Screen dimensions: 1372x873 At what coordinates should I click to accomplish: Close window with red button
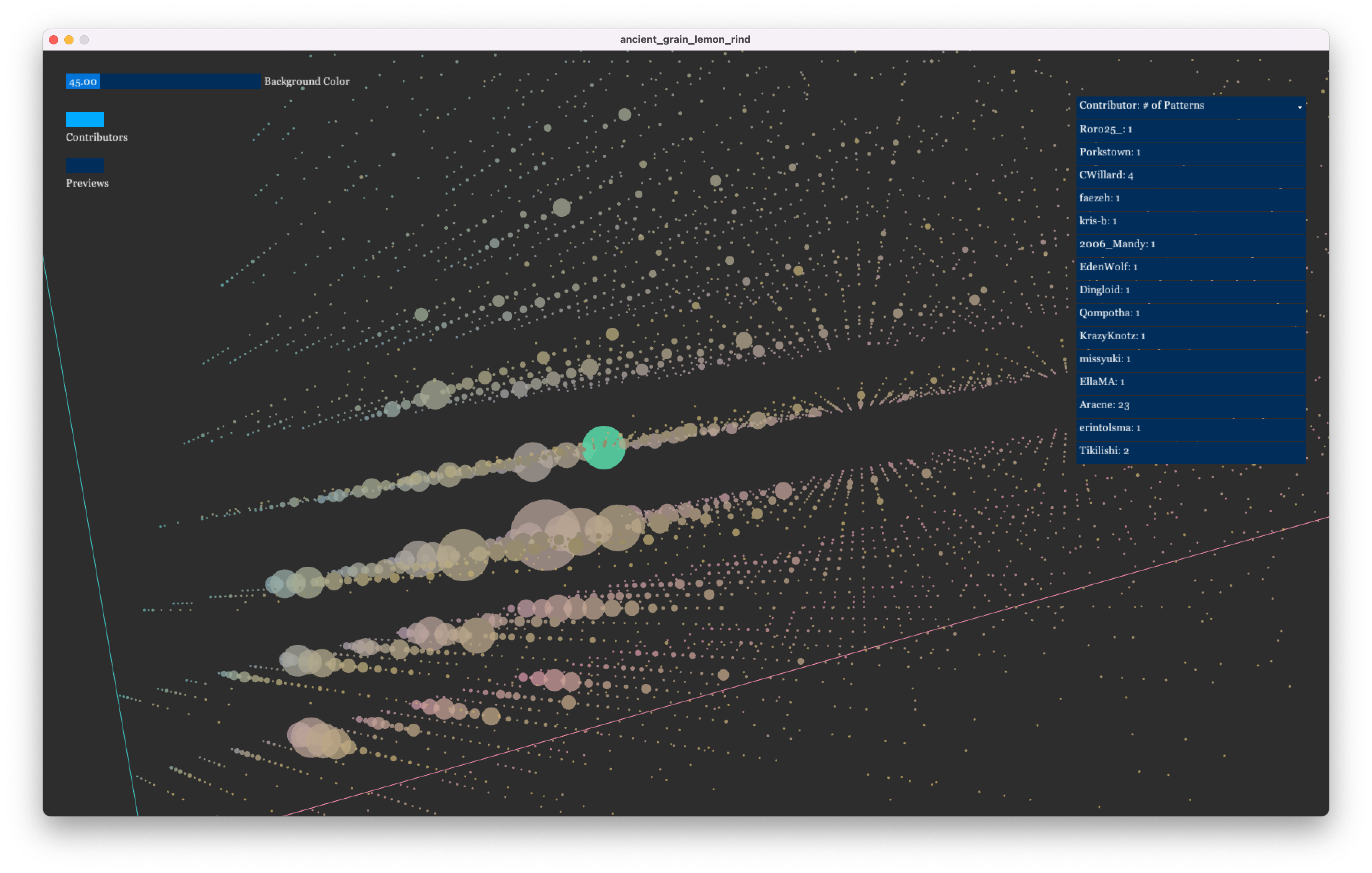54,39
